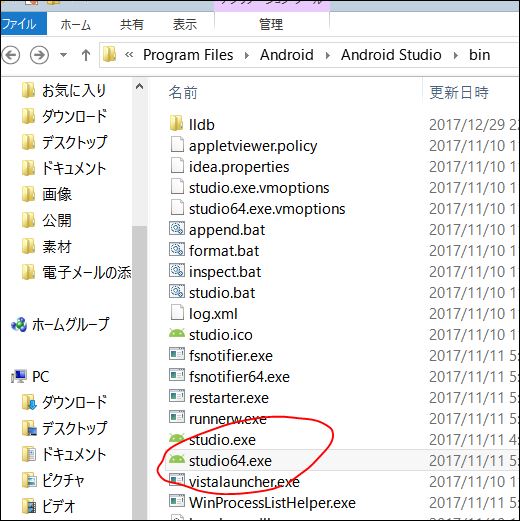Open 公開 folder in favorites
This screenshot has height=521, width=520.
point(57,220)
